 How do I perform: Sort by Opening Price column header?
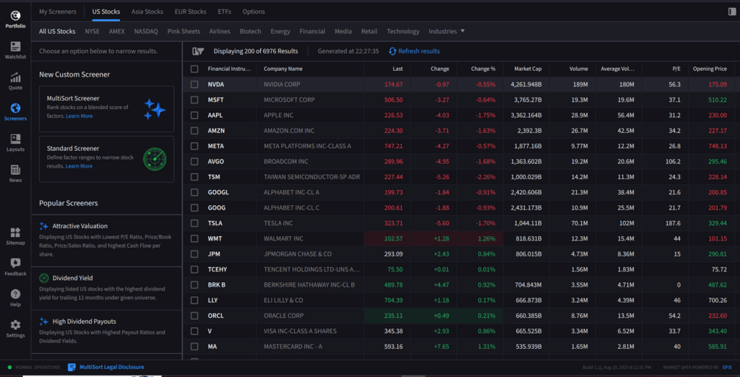pos(710,69)
